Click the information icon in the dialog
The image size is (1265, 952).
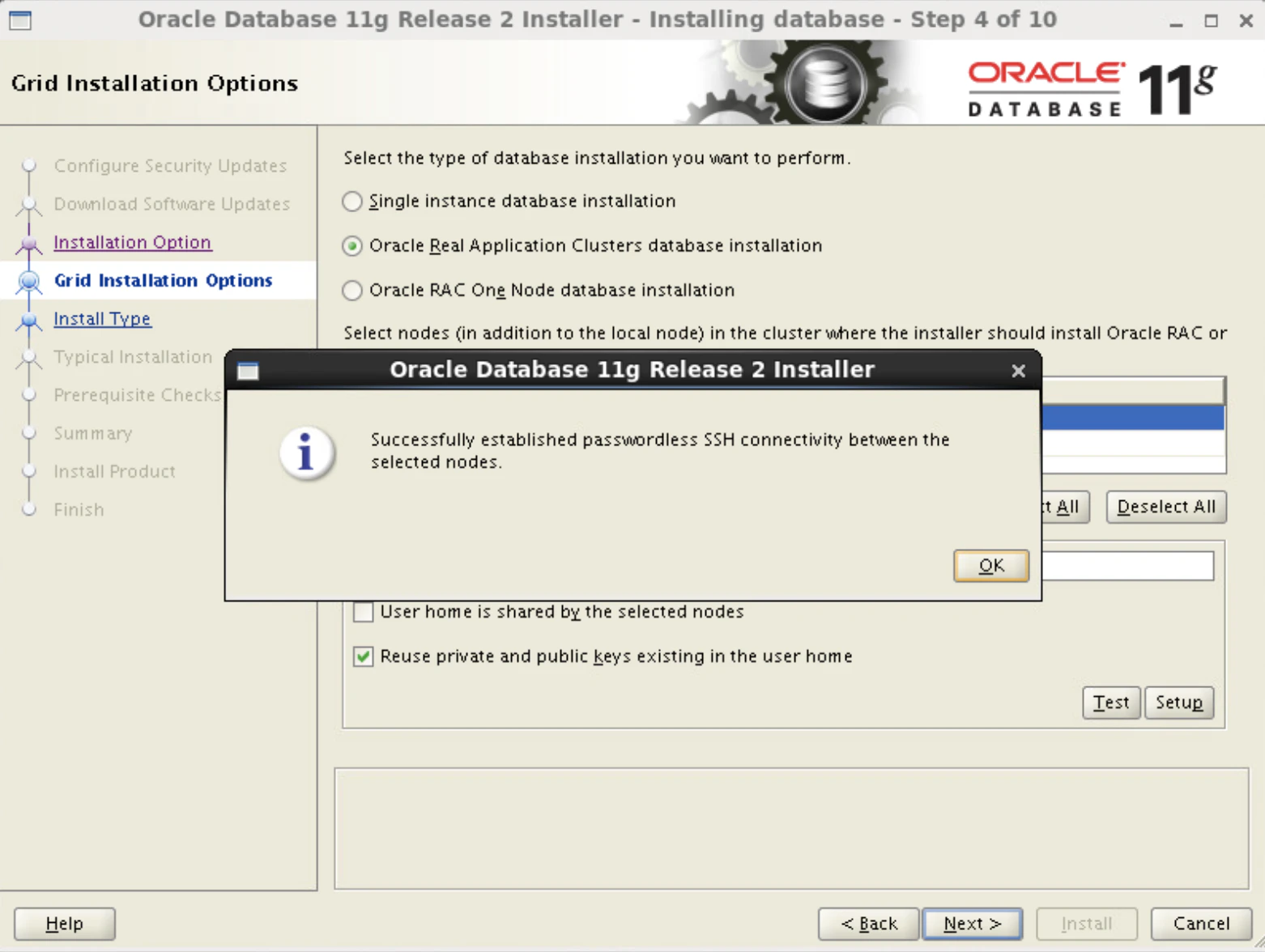coord(306,453)
